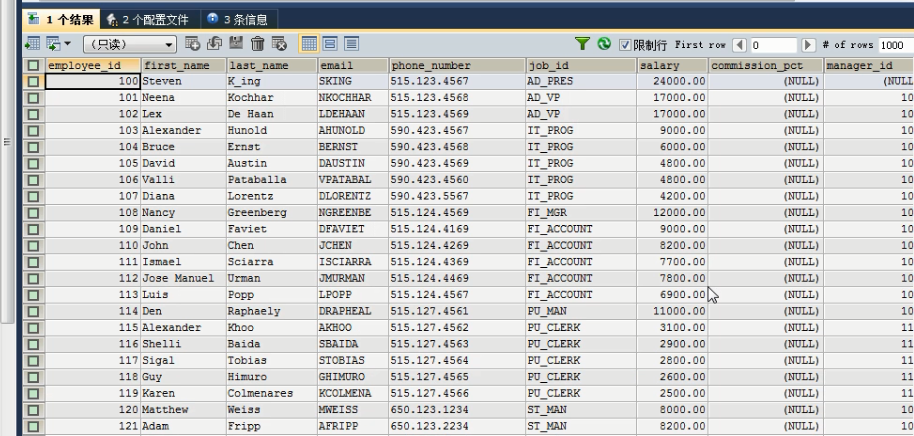
Task: Click the GHIMURO email cell
Action: (353, 377)
